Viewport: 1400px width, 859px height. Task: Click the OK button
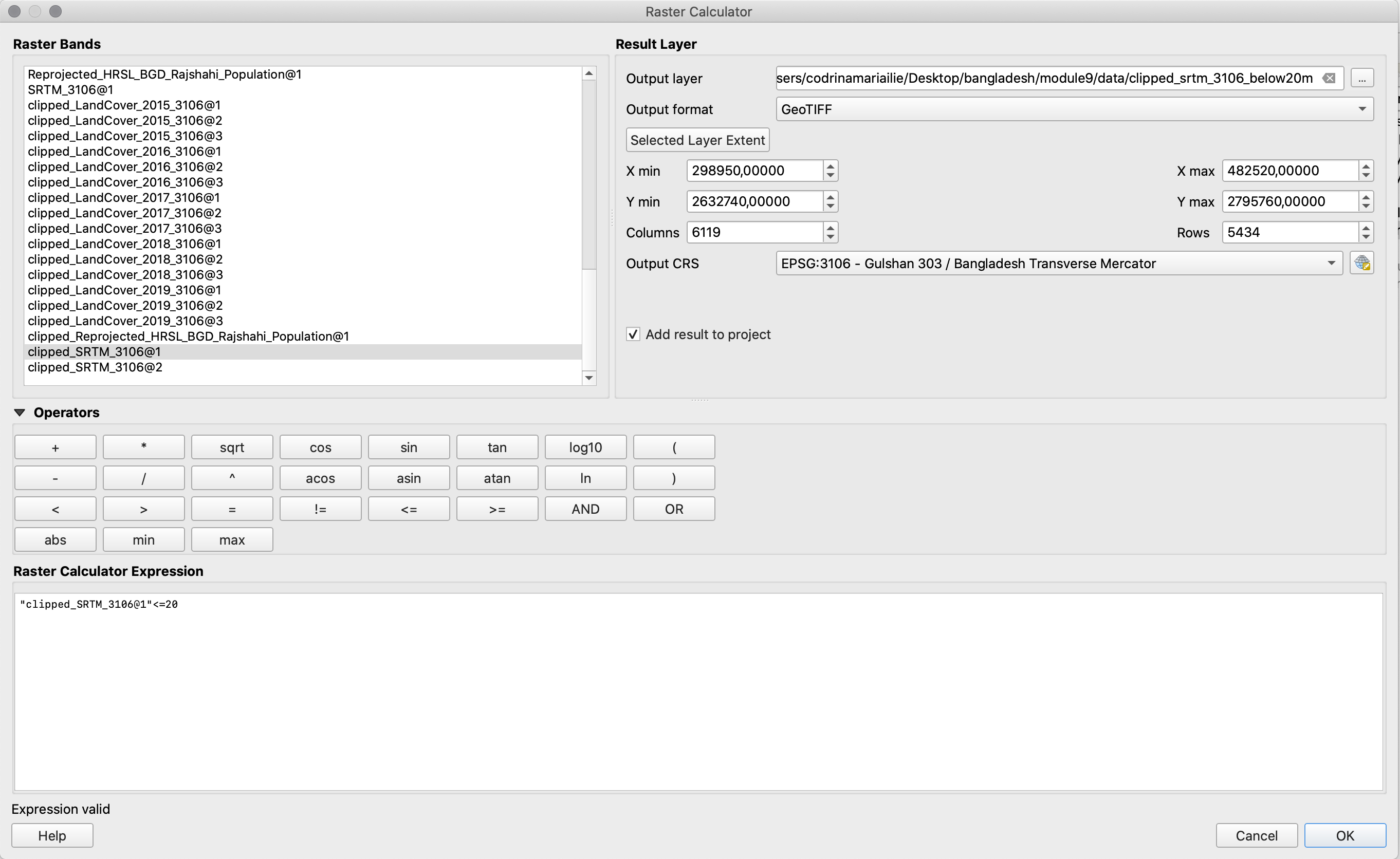[x=1347, y=835]
